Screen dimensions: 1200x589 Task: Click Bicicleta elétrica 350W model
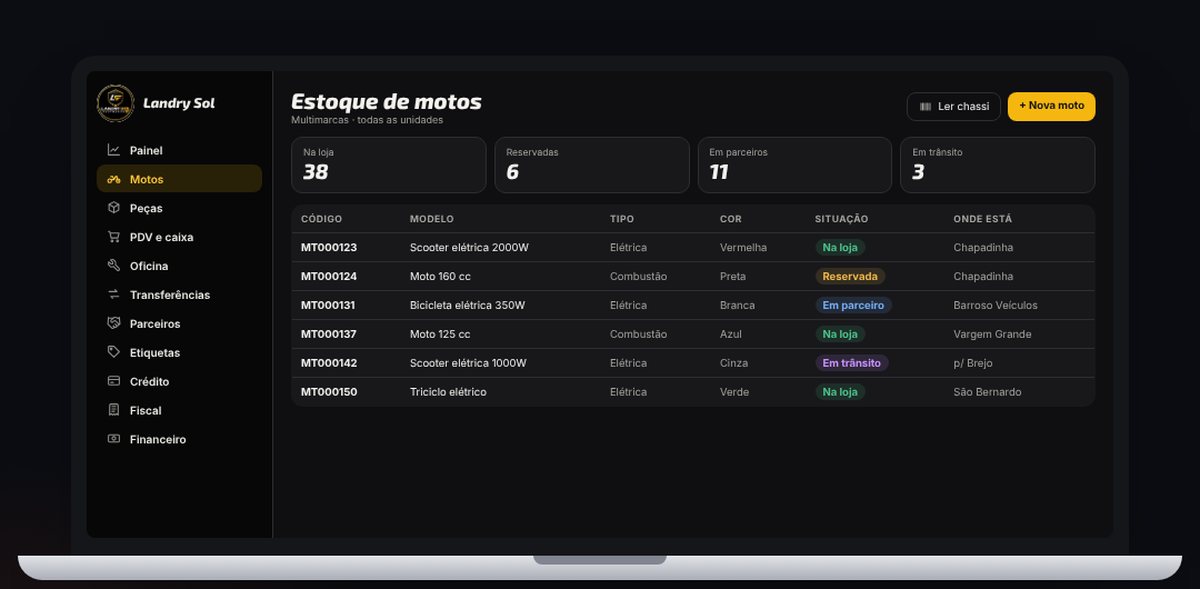[x=467, y=305]
